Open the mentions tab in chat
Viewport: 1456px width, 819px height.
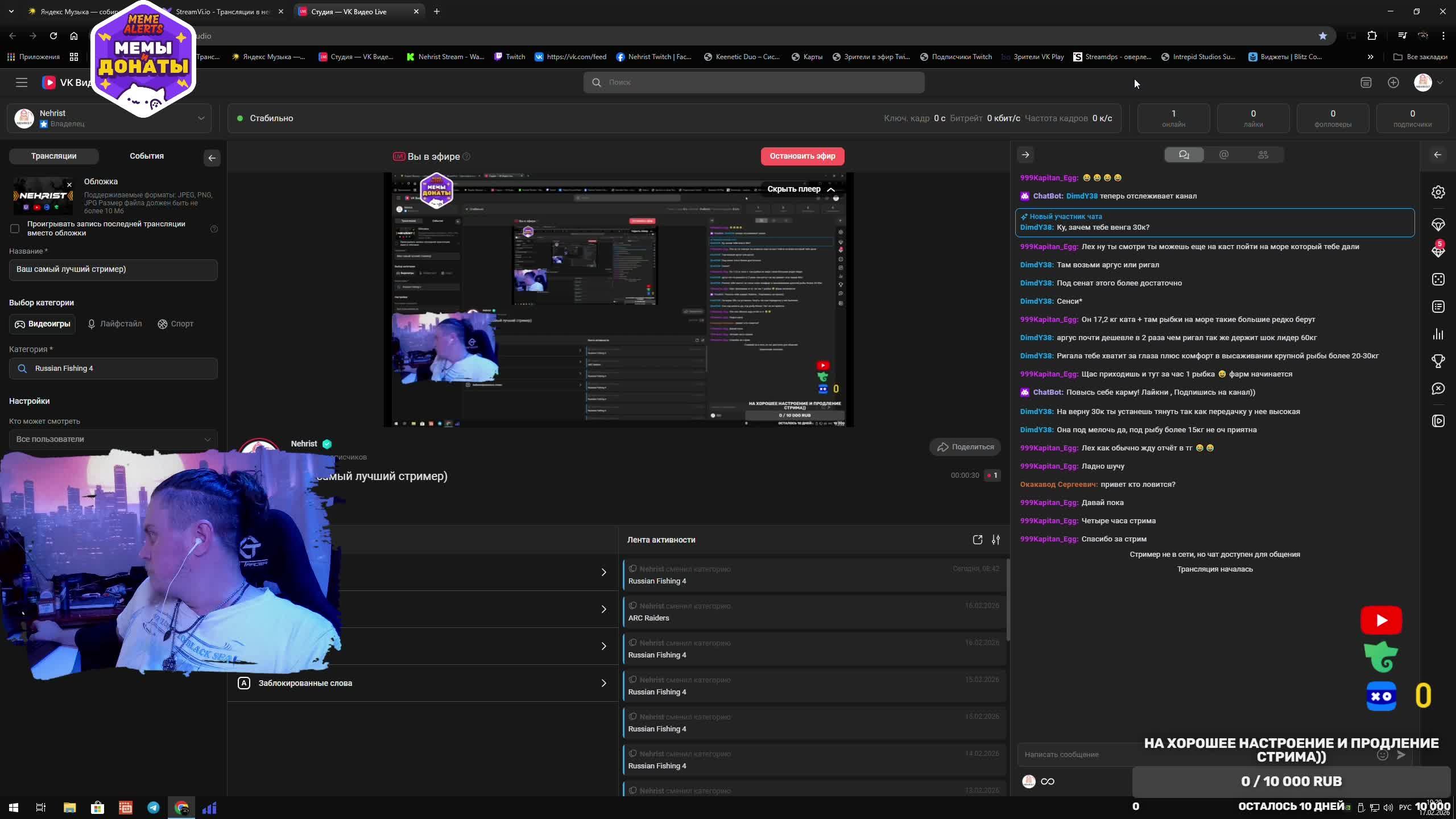click(x=1224, y=155)
